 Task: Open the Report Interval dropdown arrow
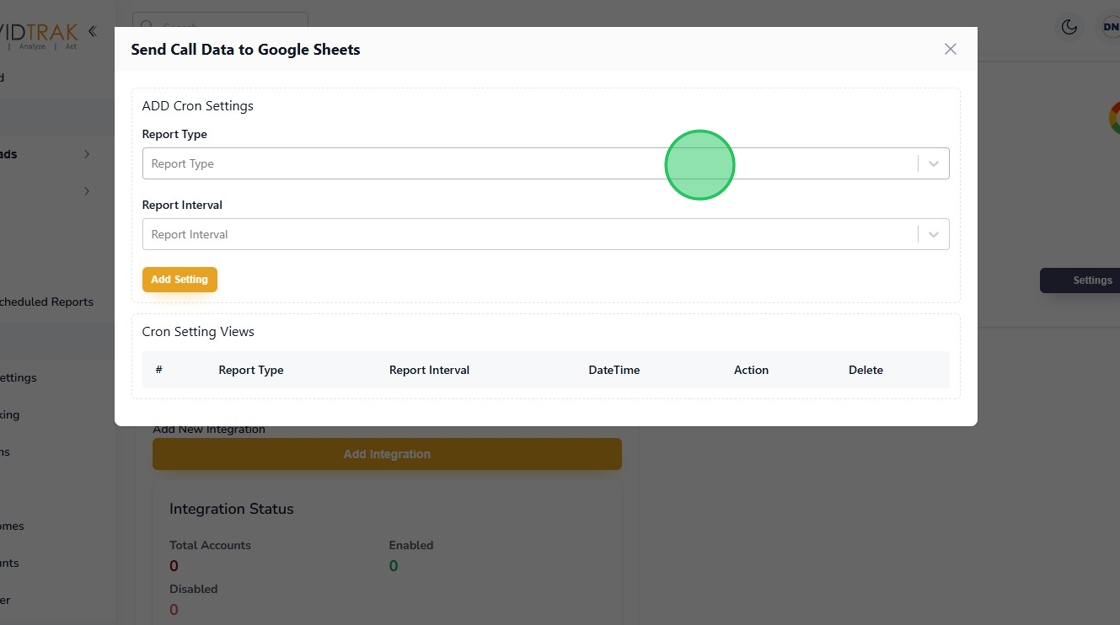point(933,235)
